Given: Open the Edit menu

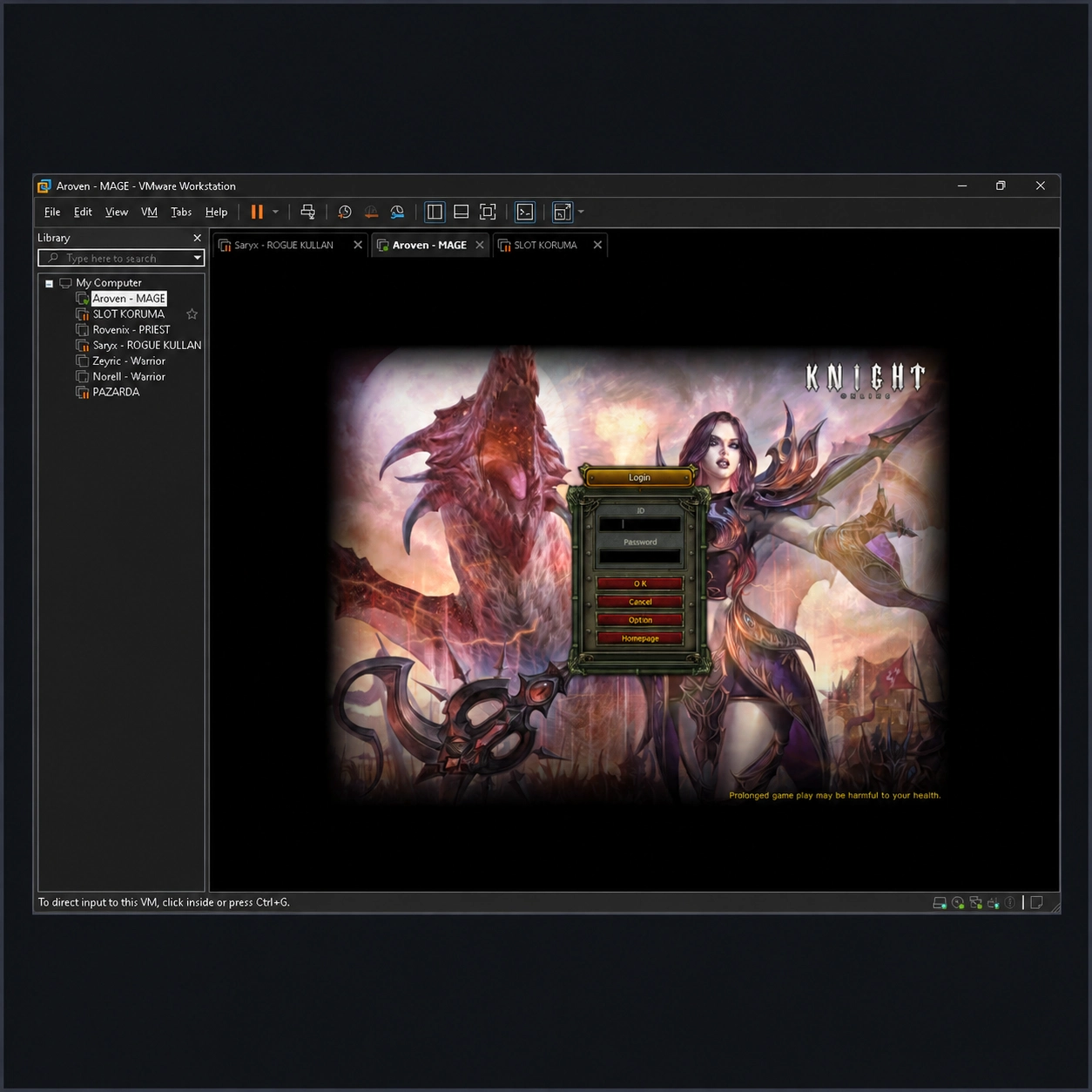Looking at the screenshot, I should 83,212.
